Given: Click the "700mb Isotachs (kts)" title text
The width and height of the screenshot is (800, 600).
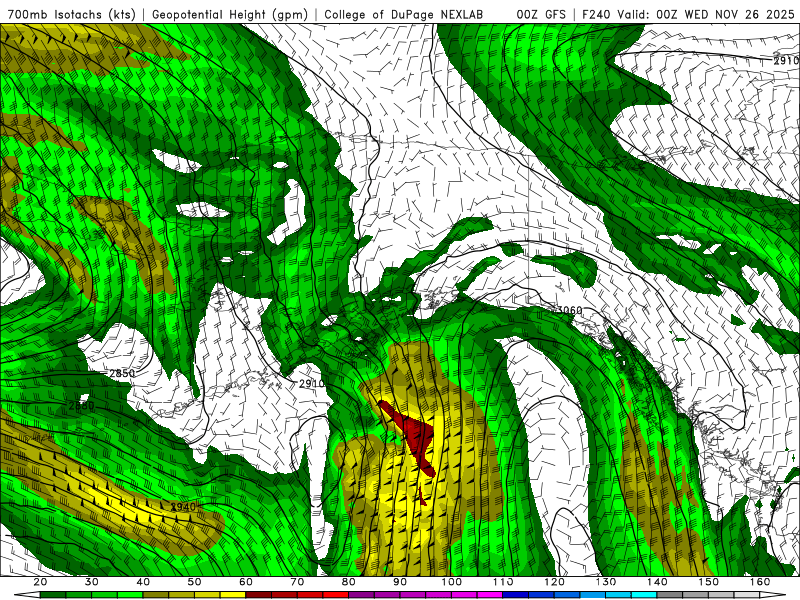Looking at the screenshot, I should (72, 15).
